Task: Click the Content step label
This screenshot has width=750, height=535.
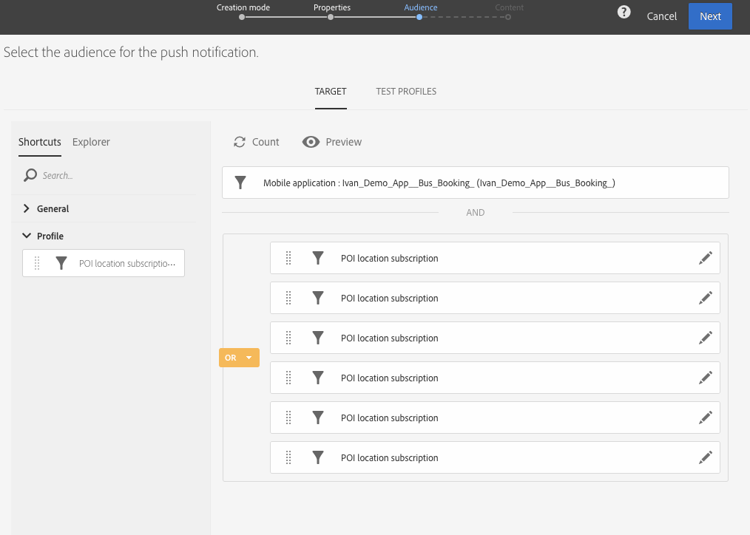Action: pyautogui.click(x=509, y=7)
